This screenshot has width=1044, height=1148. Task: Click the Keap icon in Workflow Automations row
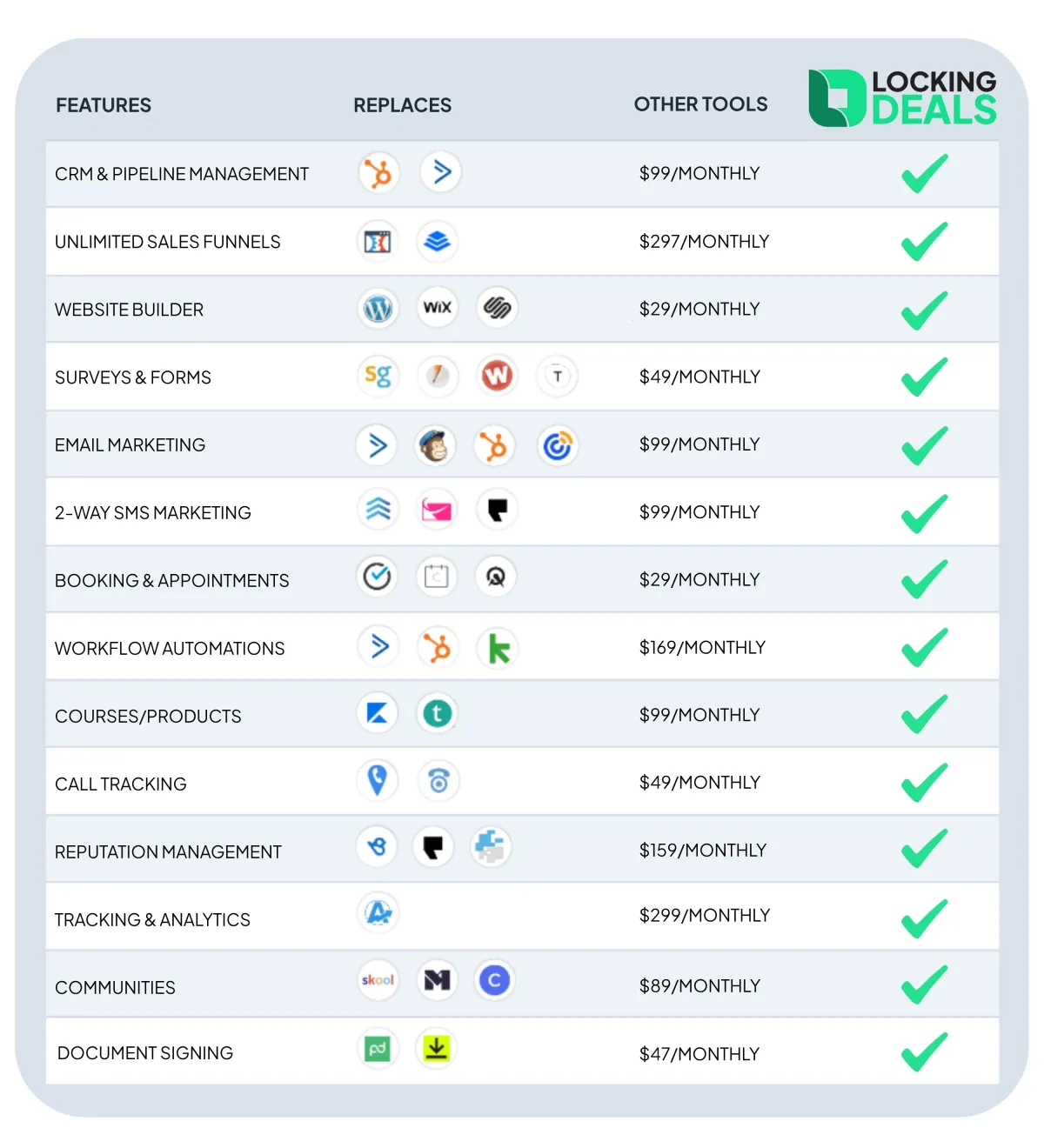pos(498,648)
